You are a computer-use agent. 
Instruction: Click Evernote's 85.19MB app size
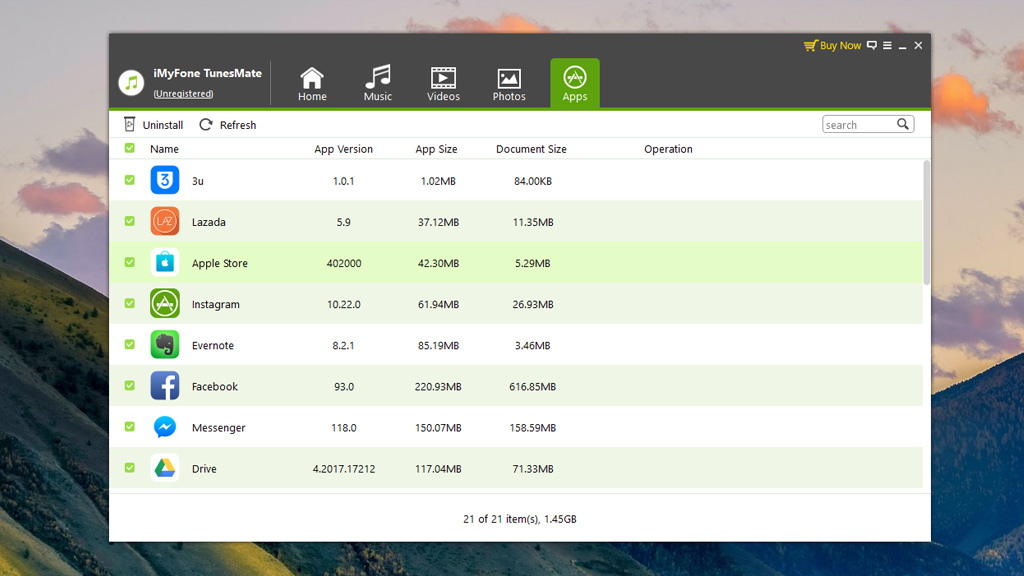coord(438,345)
